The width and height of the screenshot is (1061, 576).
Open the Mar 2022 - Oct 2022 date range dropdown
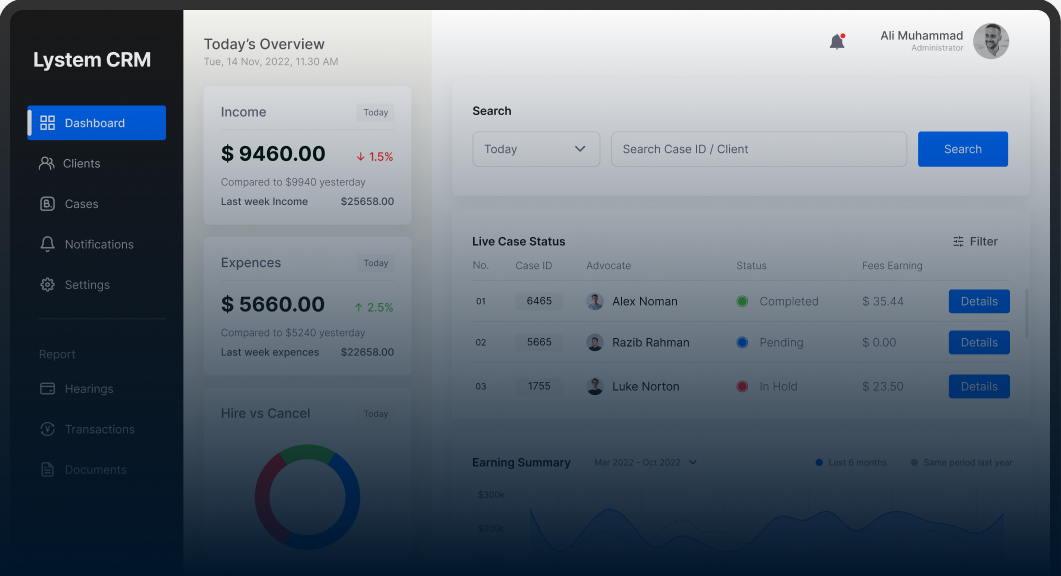click(x=645, y=462)
